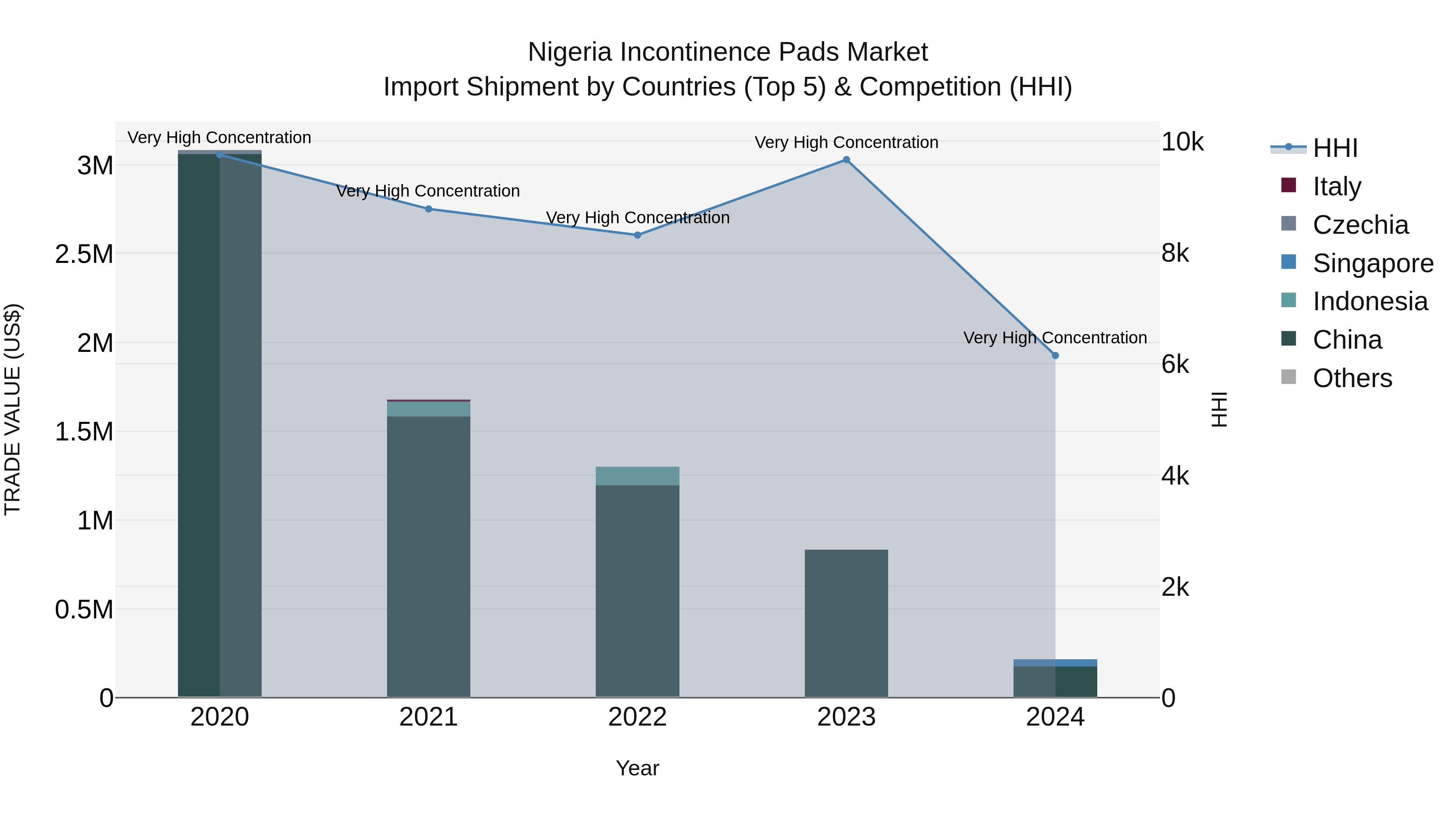Click the 2022 China bar segment
The width and height of the screenshot is (1456, 819).
point(637,591)
